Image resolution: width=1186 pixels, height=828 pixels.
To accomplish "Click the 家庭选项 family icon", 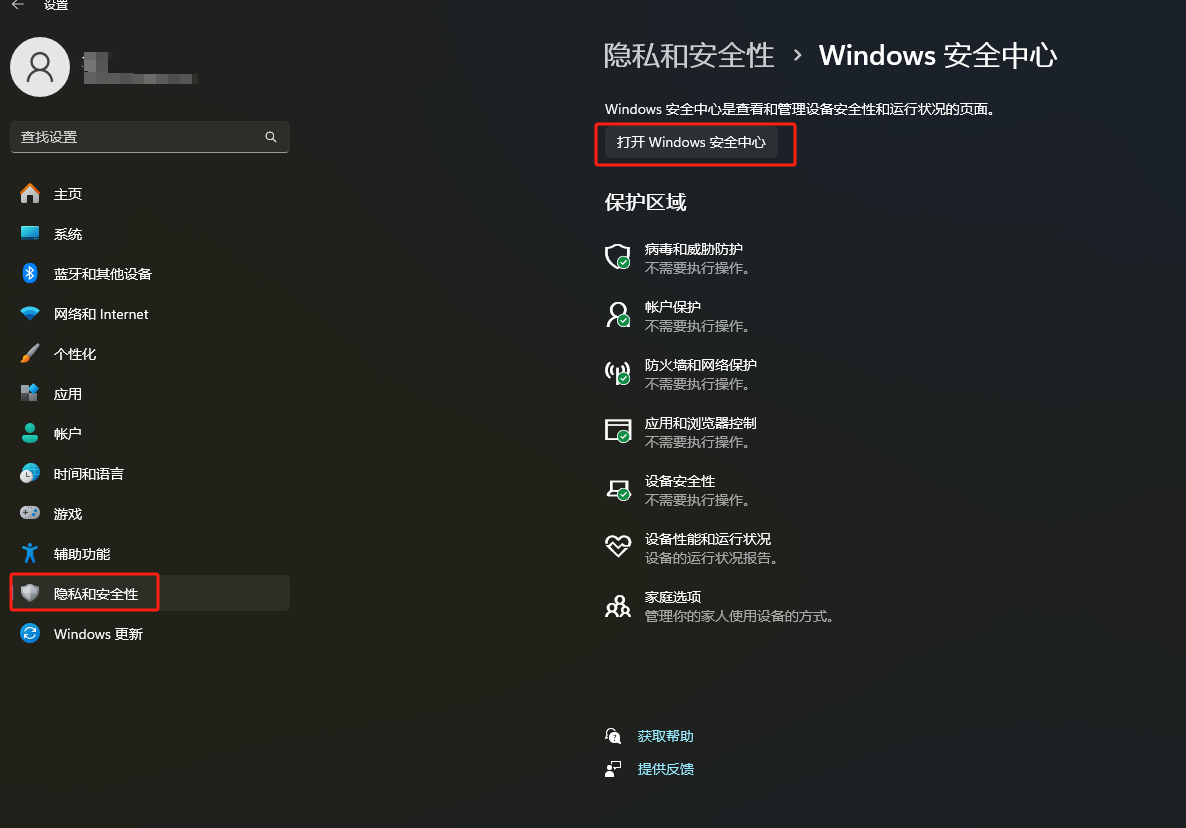I will point(618,606).
